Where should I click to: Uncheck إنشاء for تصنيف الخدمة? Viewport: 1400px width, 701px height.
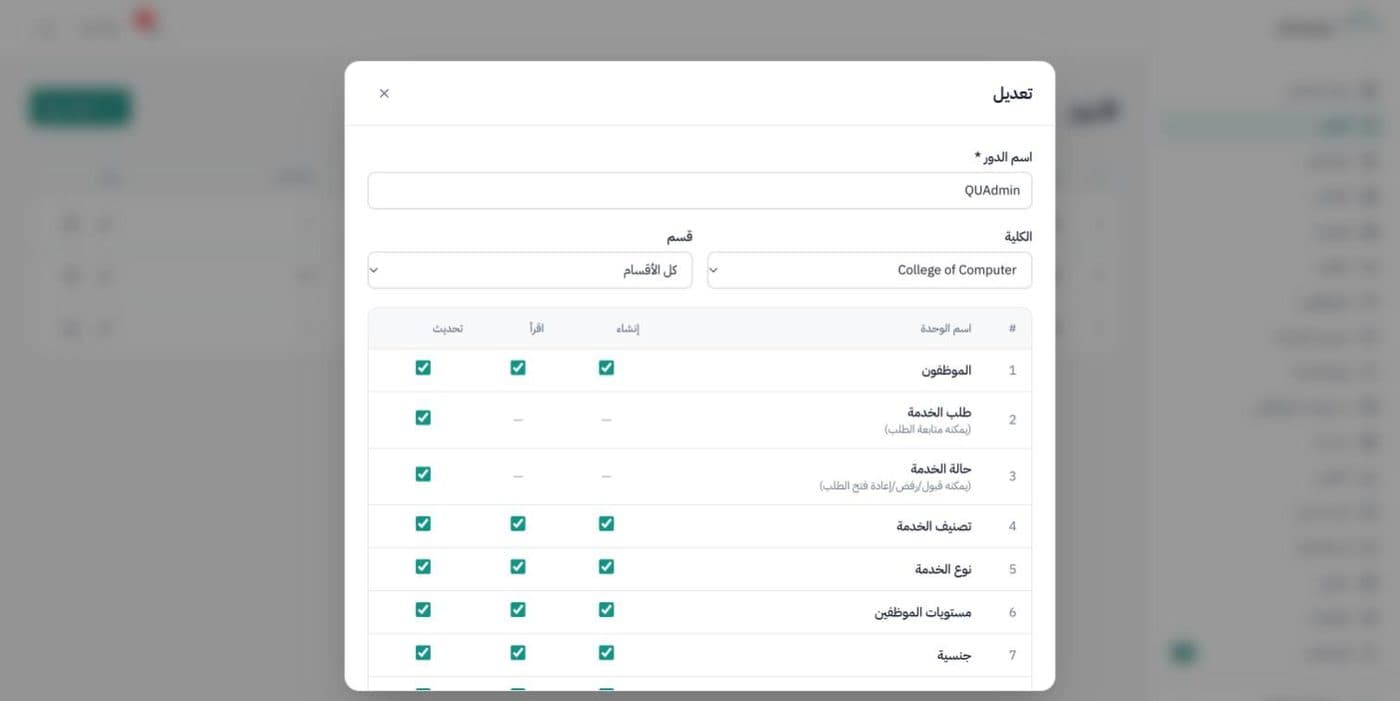click(606, 523)
